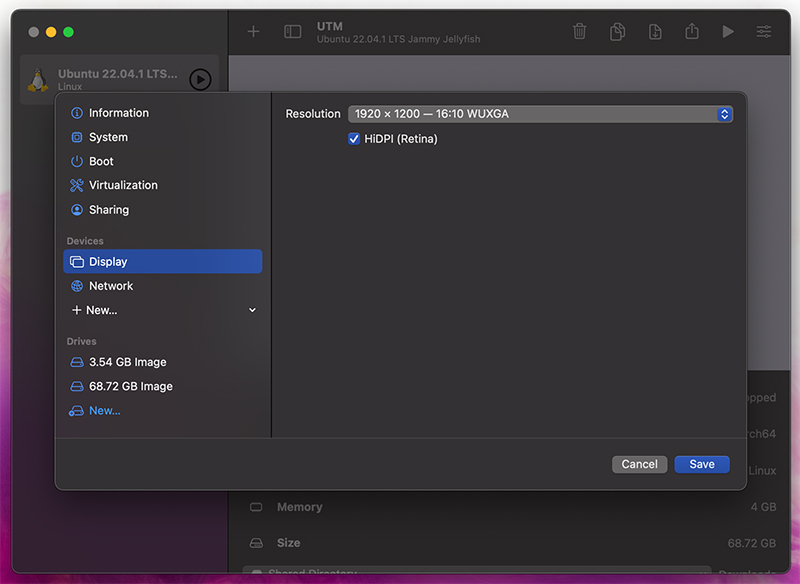The image size is (800, 584).
Task: Open the Virtualization settings section
Action: click(x=163, y=185)
